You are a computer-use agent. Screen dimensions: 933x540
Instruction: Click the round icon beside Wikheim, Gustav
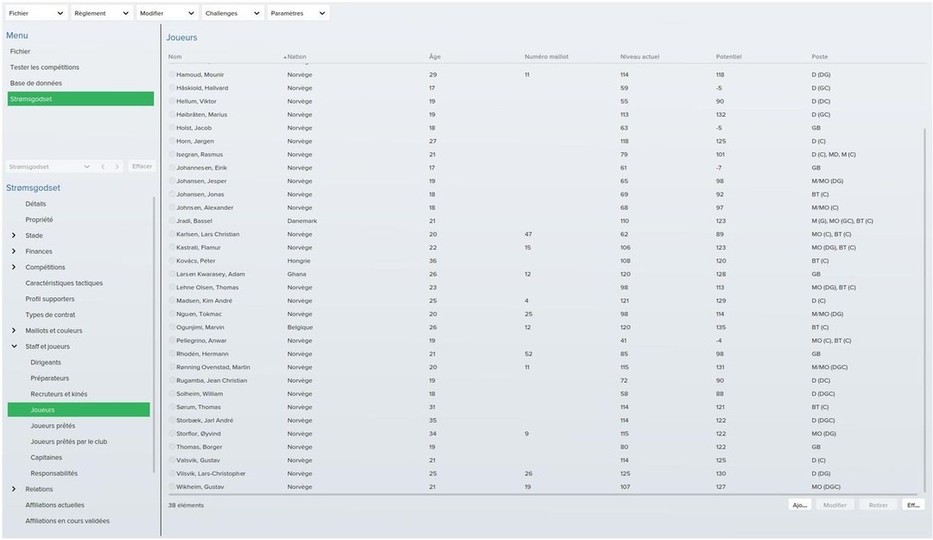[x=172, y=486]
